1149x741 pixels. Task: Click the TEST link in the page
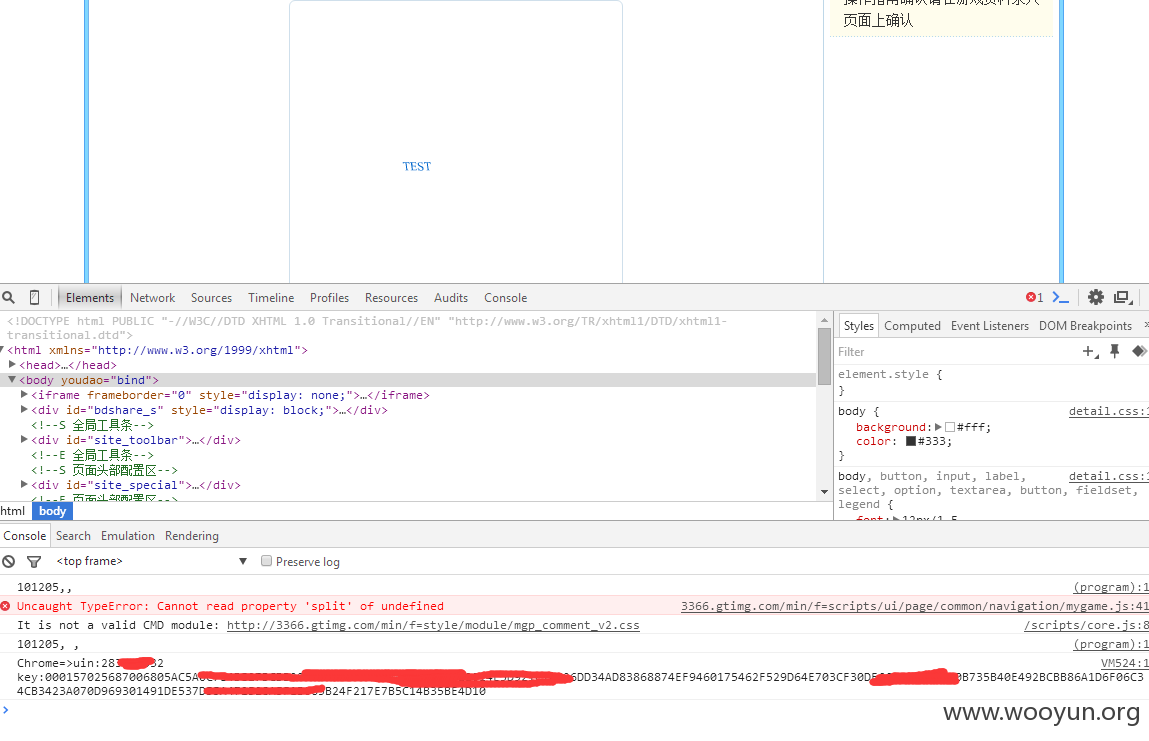(x=417, y=166)
